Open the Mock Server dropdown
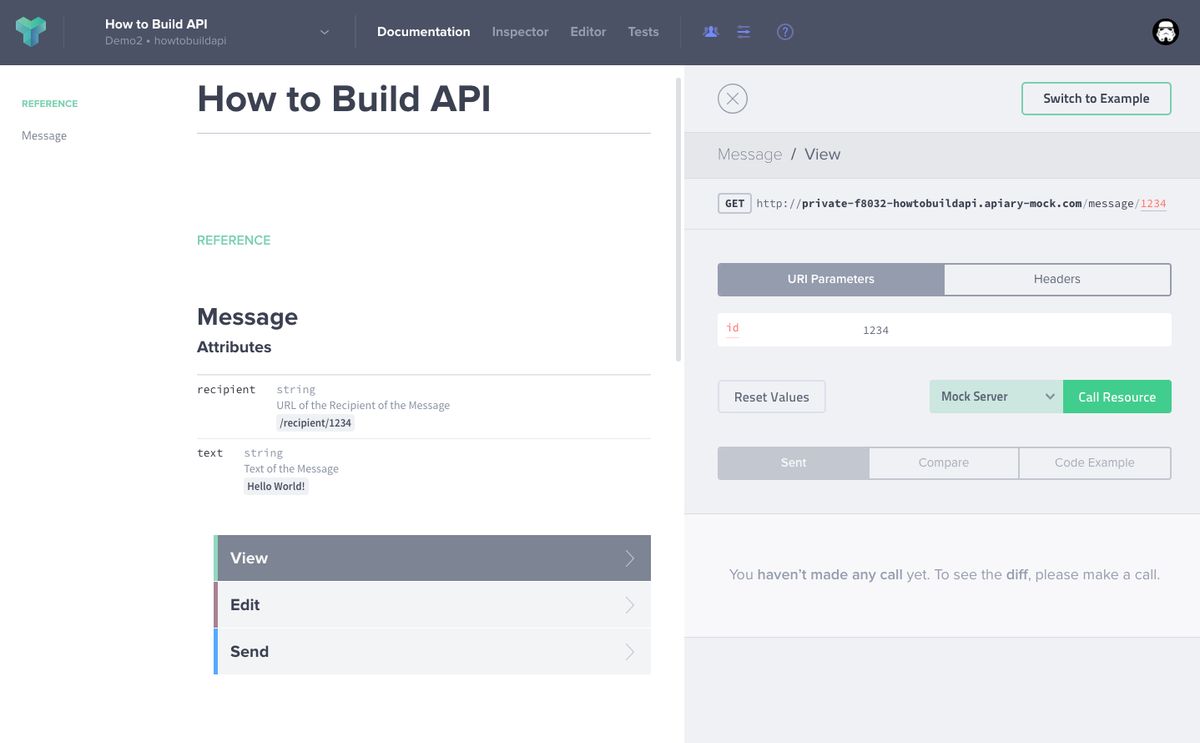Image resolution: width=1200 pixels, height=743 pixels. [x=994, y=396]
